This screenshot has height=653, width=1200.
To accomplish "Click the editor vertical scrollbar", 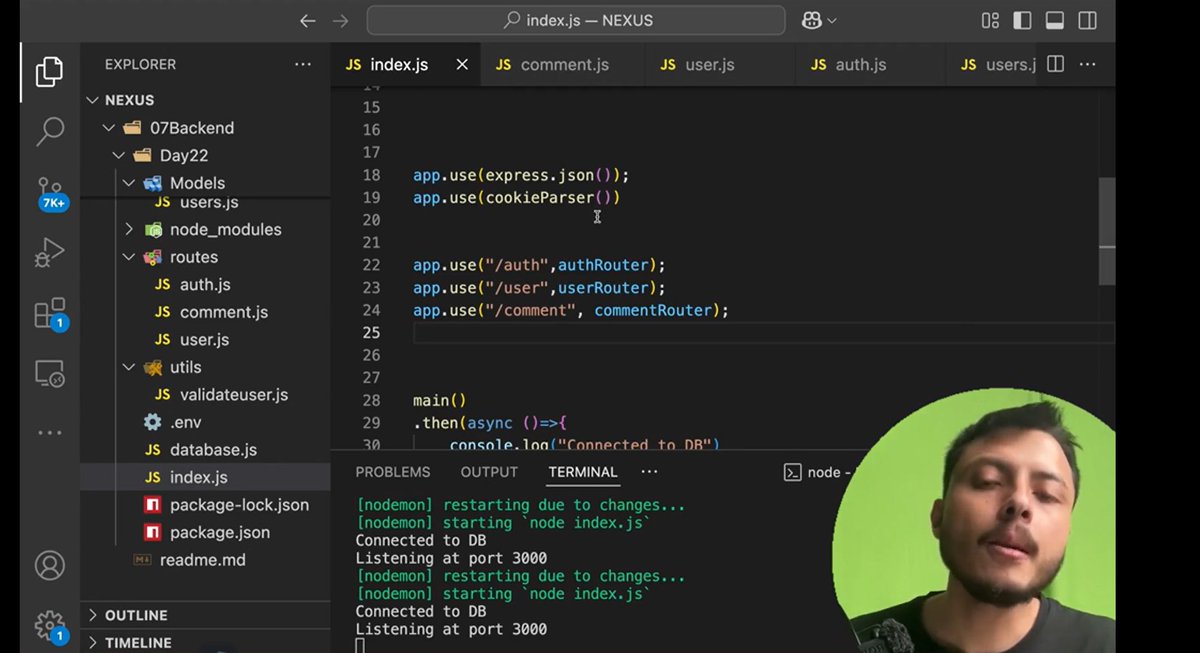I will click(1107, 231).
